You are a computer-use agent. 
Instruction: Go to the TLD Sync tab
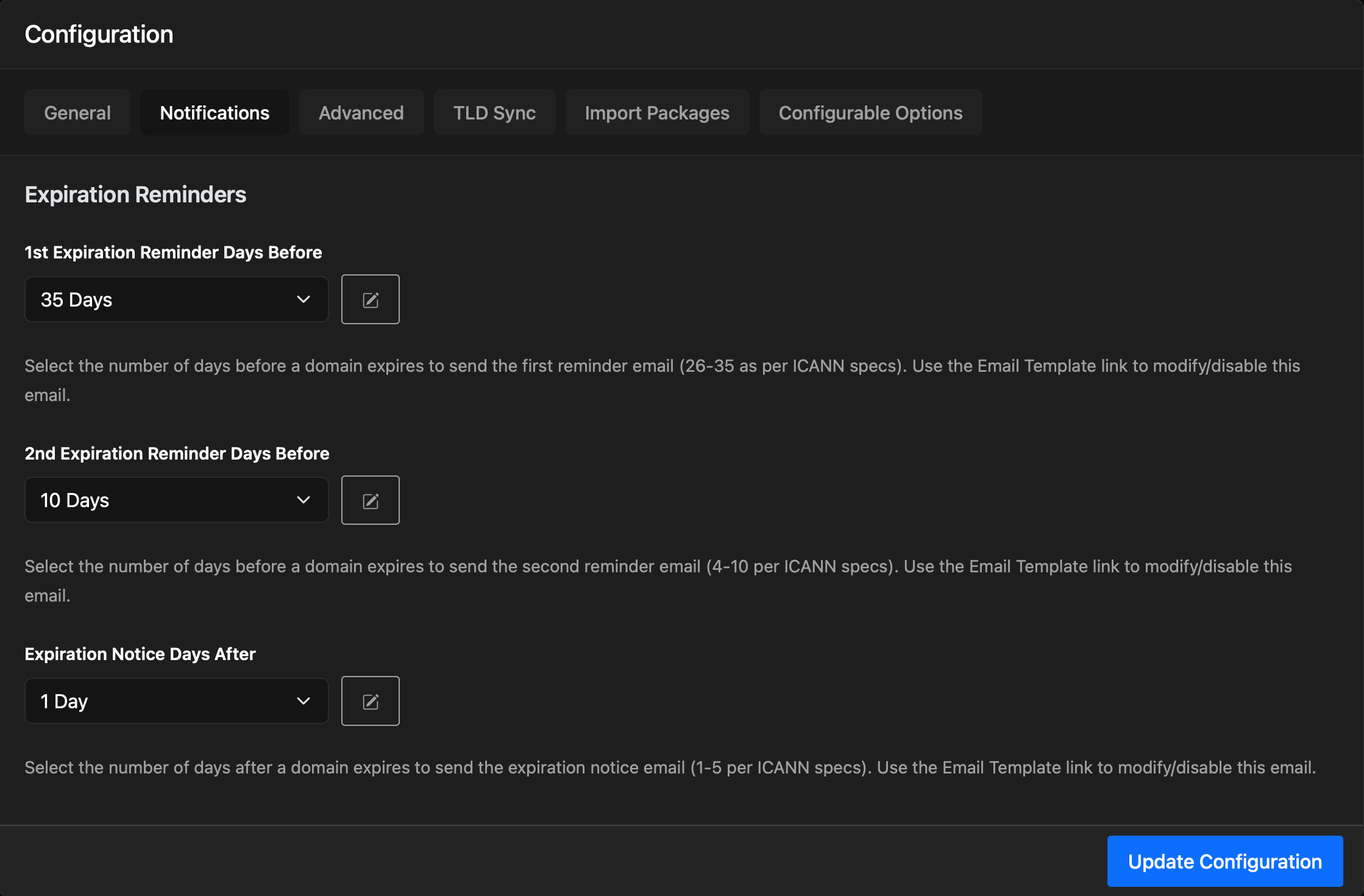[x=494, y=113]
